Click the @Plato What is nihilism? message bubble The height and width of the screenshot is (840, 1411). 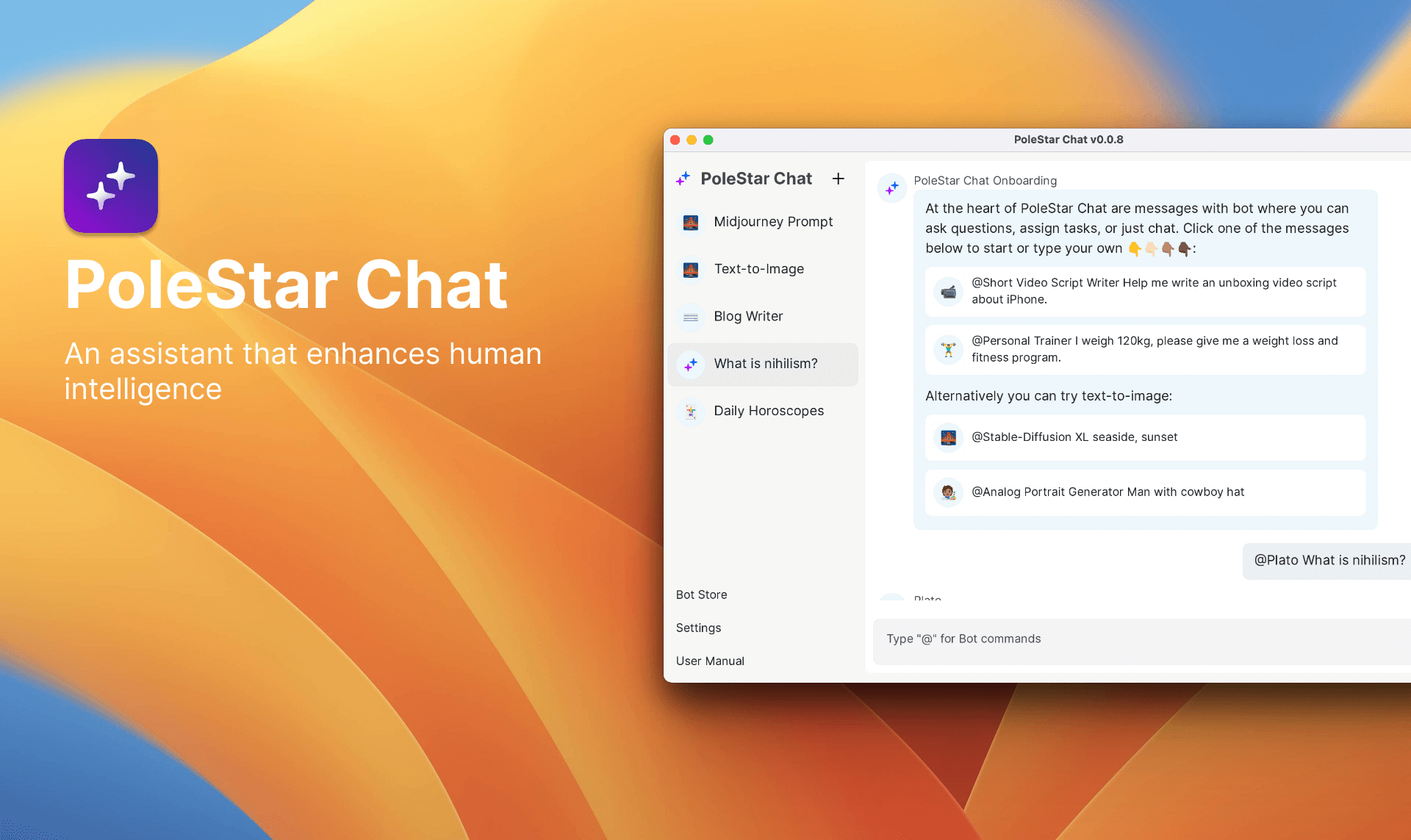click(x=1329, y=561)
